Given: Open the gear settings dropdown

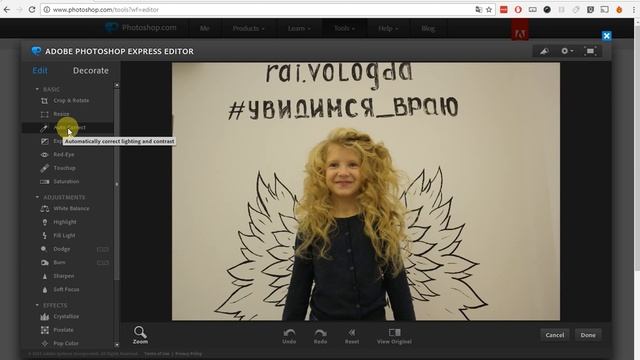Looking at the screenshot, I should [x=567, y=51].
